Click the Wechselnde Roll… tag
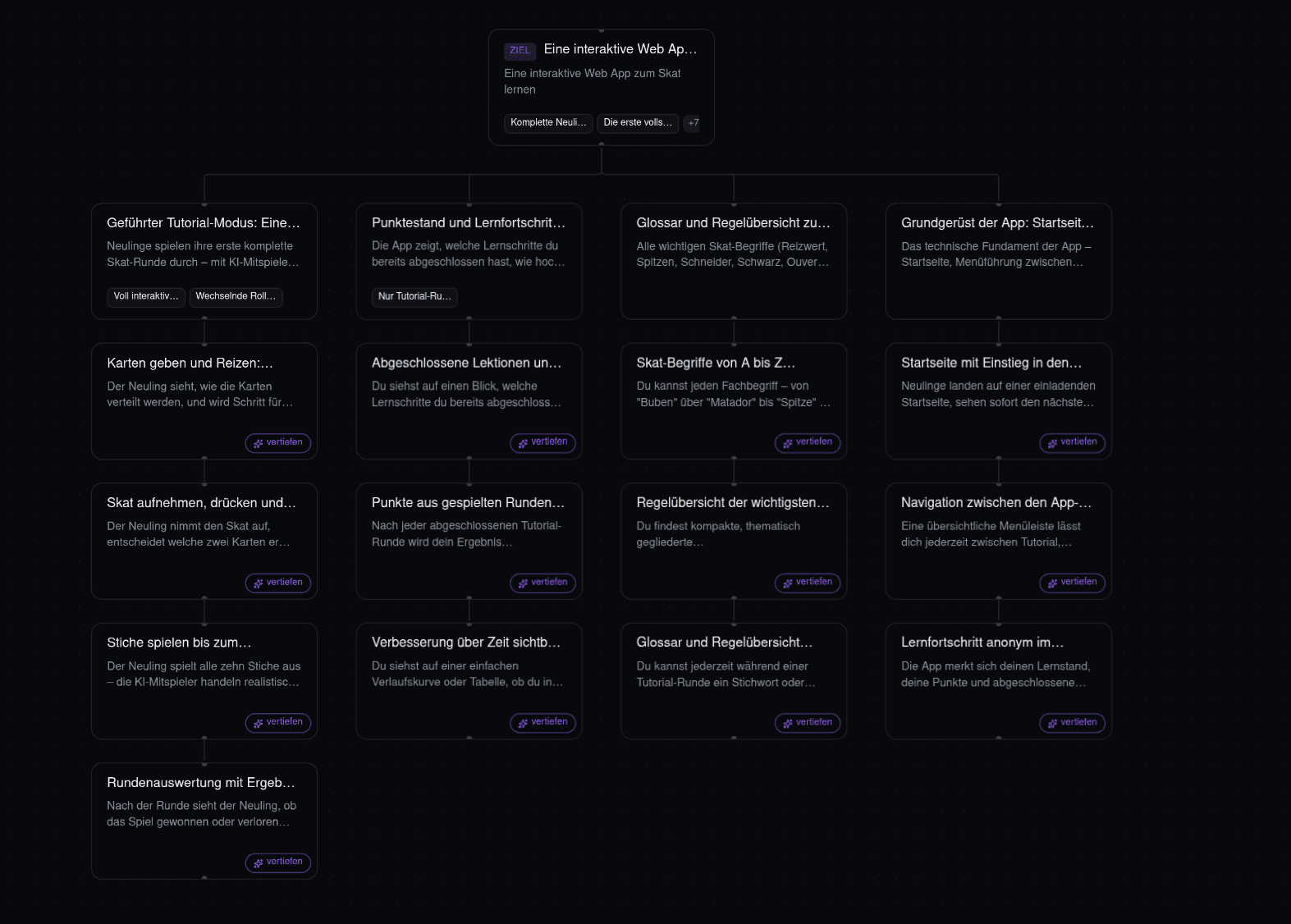 (236, 296)
